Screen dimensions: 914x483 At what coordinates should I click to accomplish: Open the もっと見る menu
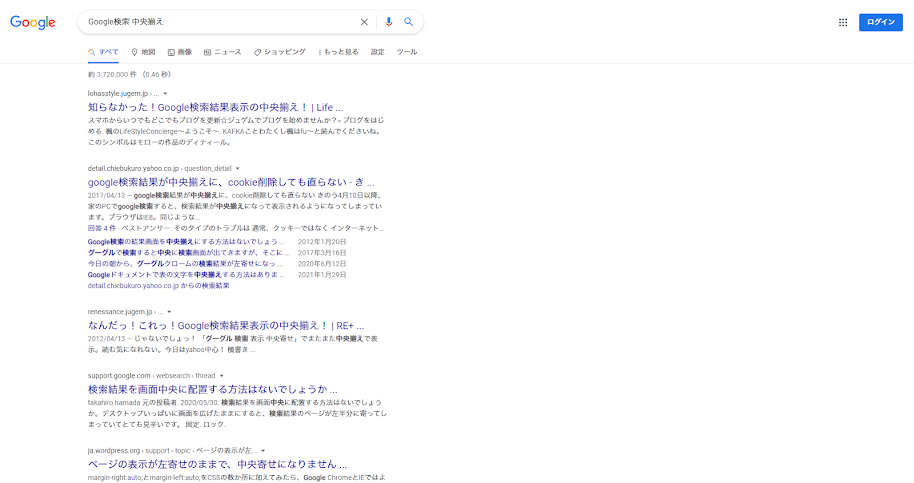point(339,52)
